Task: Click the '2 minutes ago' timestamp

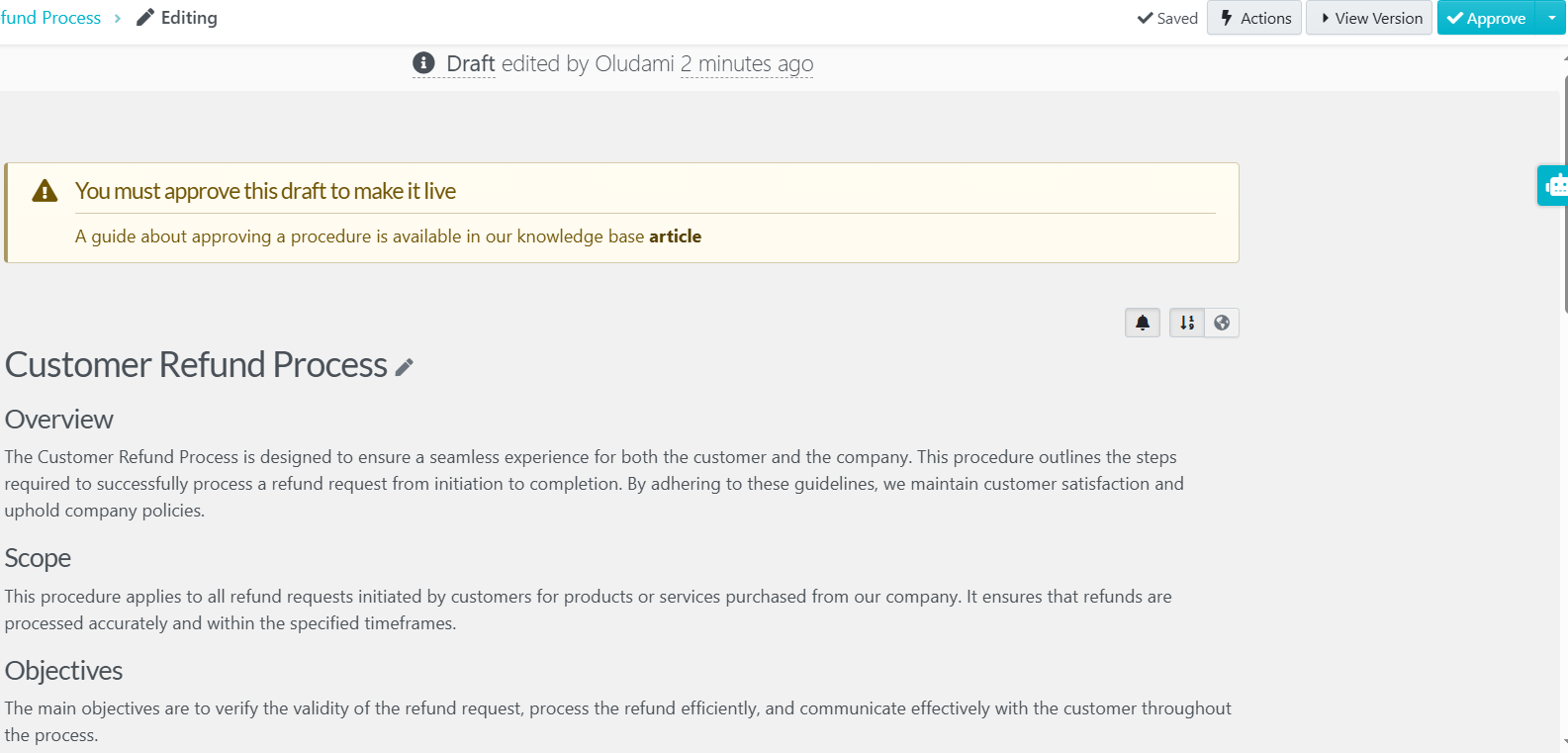Action: tap(746, 63)
